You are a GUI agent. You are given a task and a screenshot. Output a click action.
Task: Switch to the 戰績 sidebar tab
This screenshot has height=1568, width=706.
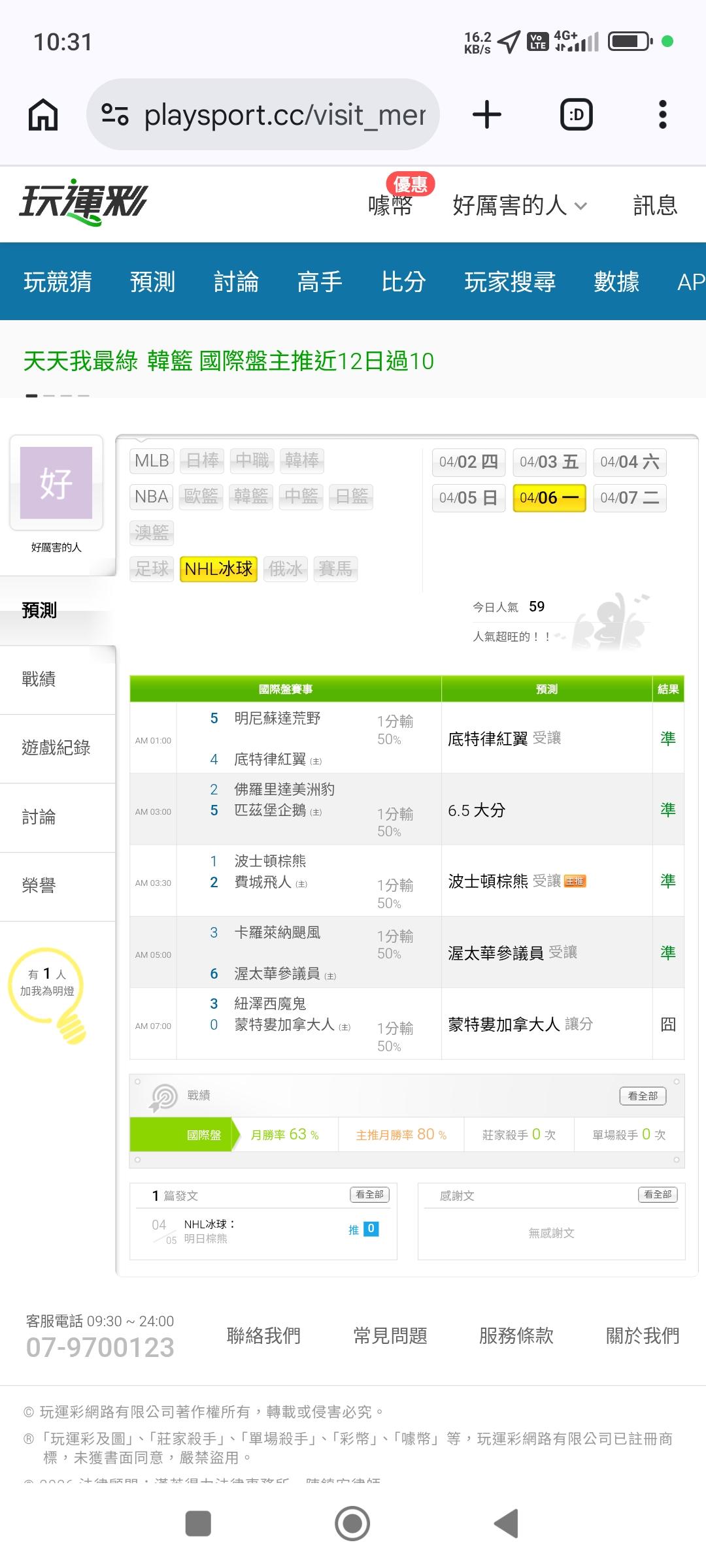39,679
